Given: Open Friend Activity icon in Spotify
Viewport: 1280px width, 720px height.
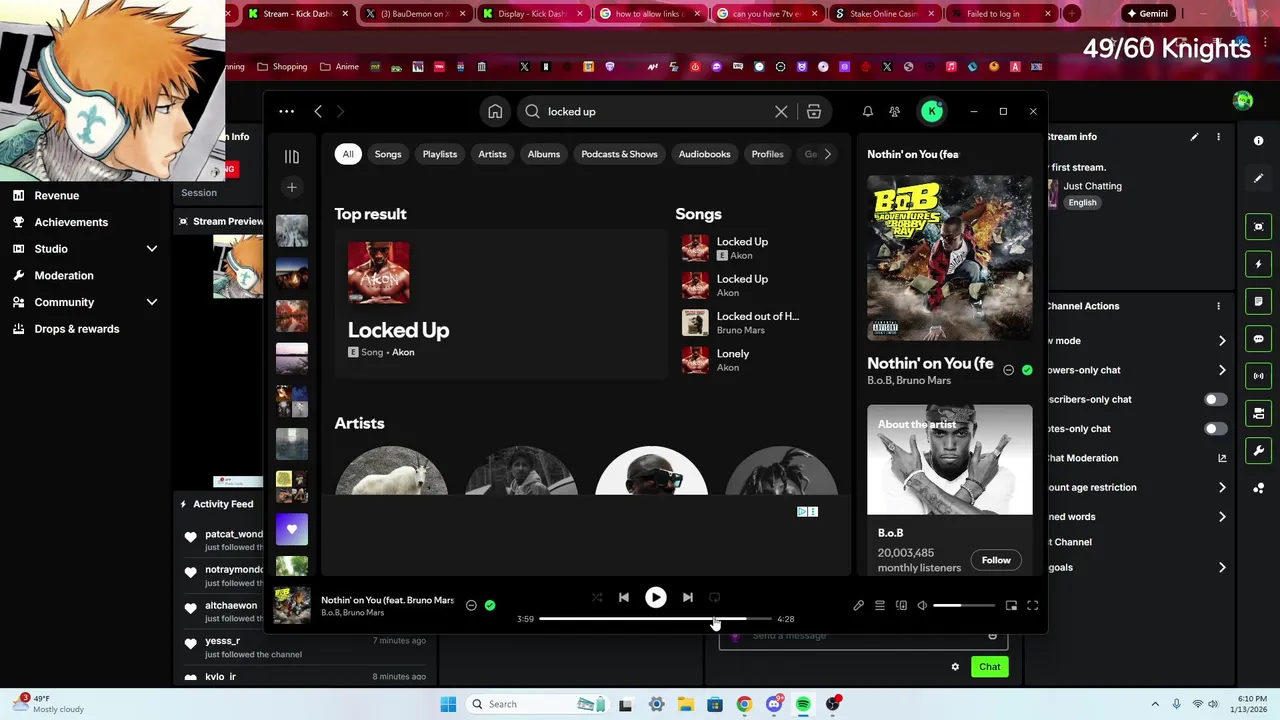Looking at the screenshot, I should 895,112.
